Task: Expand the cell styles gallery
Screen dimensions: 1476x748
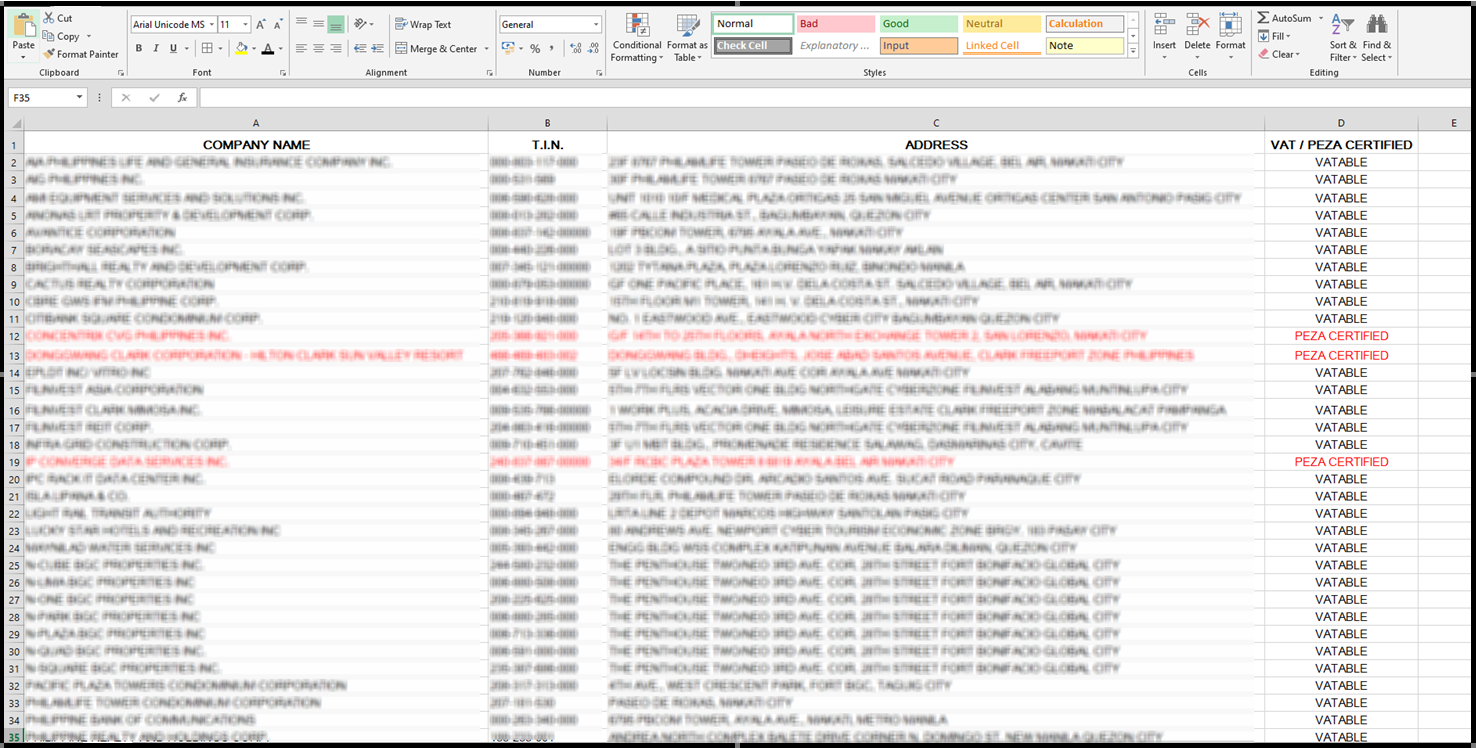Action: 1132,50
